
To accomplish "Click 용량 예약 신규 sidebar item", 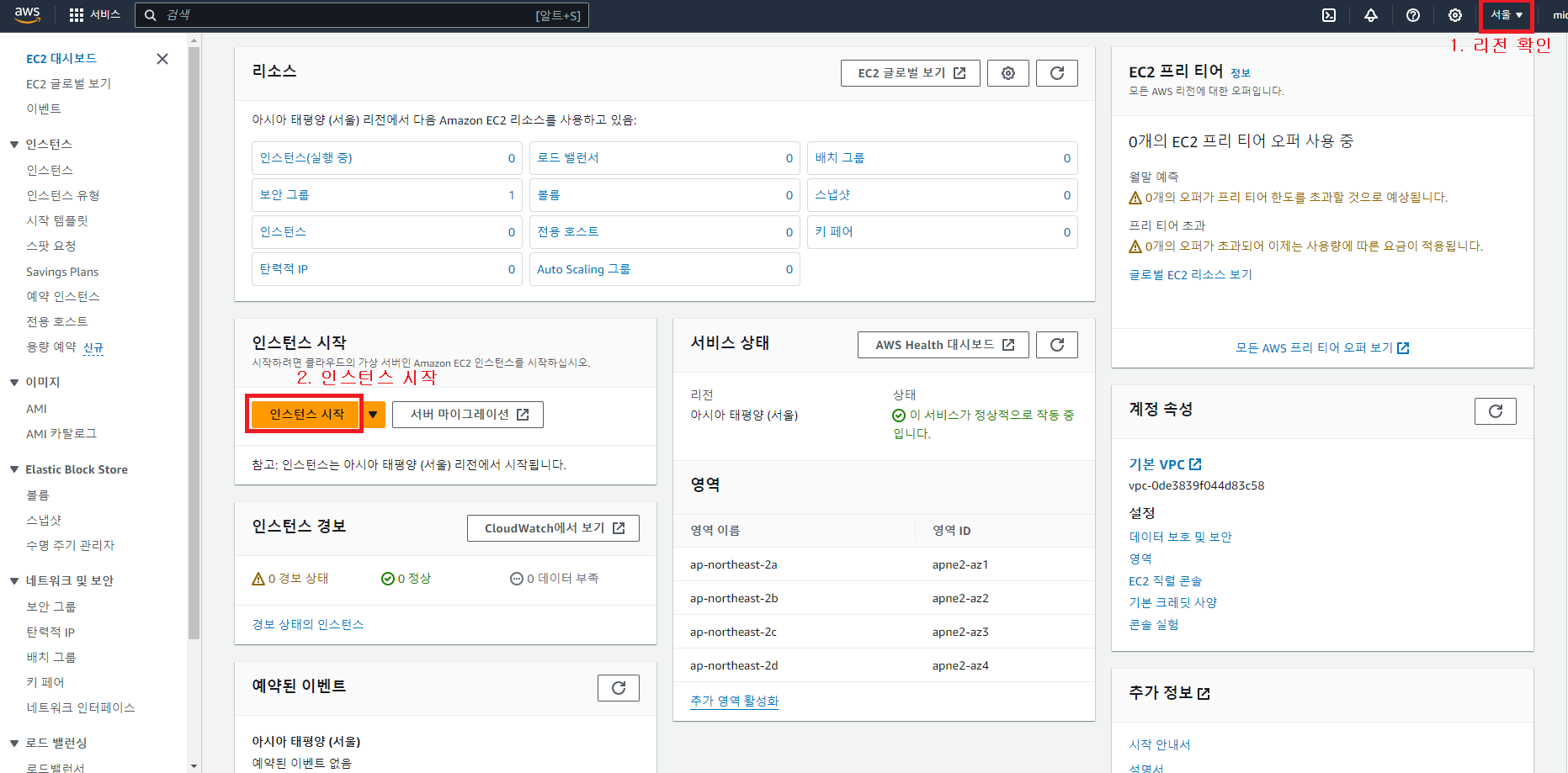I will click(65, 347).
